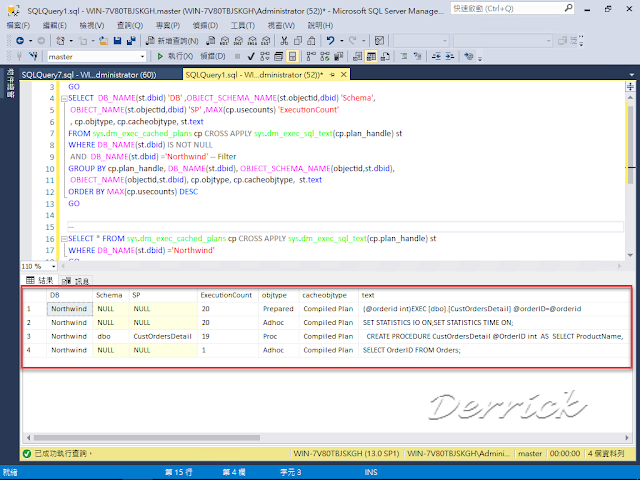Click the Display Estimated Execution Plan icon
This screenshot has width=640, height=480.
click(x=265, y=56)
